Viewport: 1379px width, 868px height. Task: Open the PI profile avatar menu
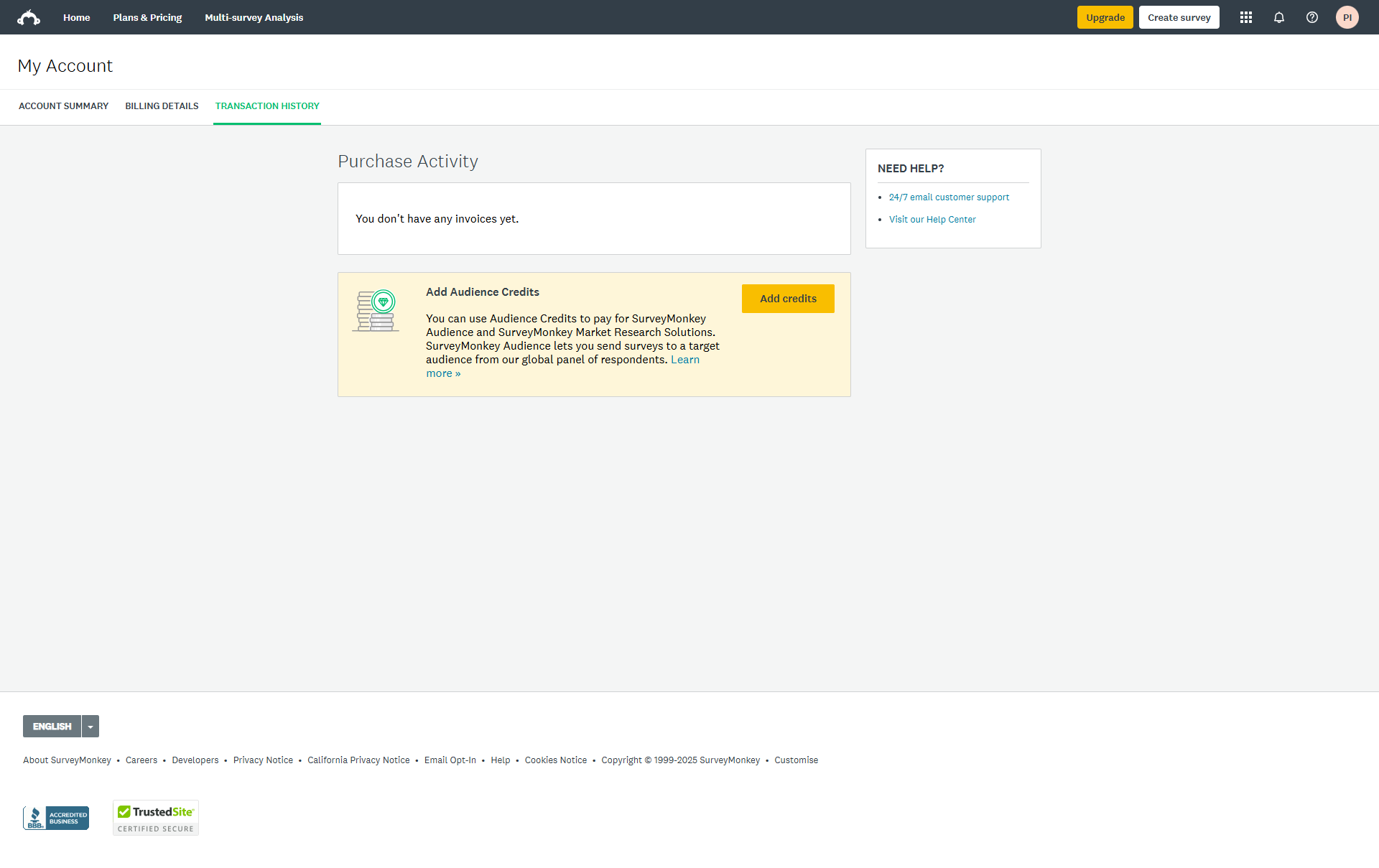(1347, 17)
